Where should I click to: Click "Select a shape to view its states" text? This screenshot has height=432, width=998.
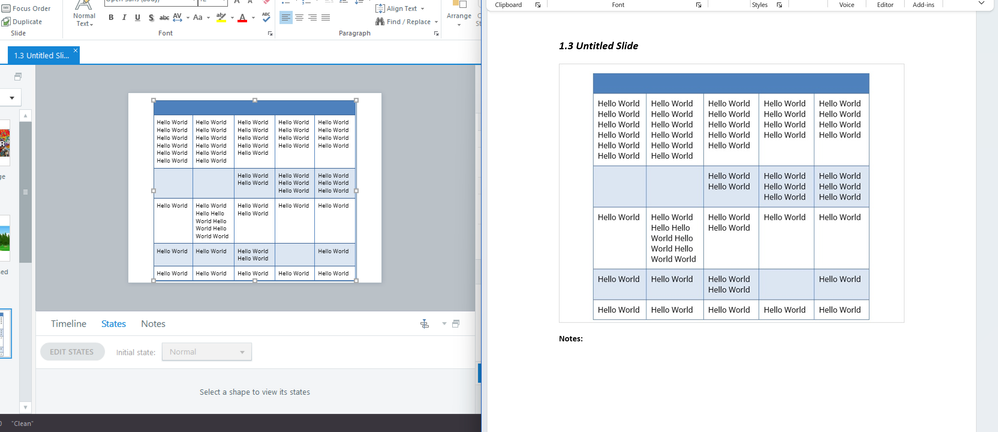(x=255, y=392)
